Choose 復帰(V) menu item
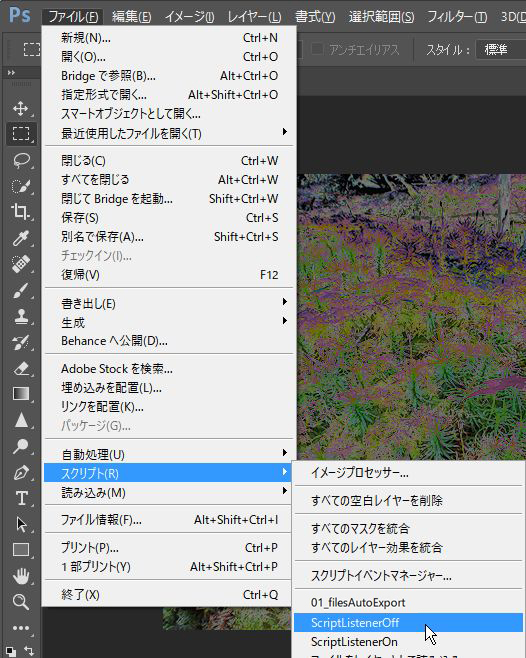526x658 pixels. coord(170,275)
